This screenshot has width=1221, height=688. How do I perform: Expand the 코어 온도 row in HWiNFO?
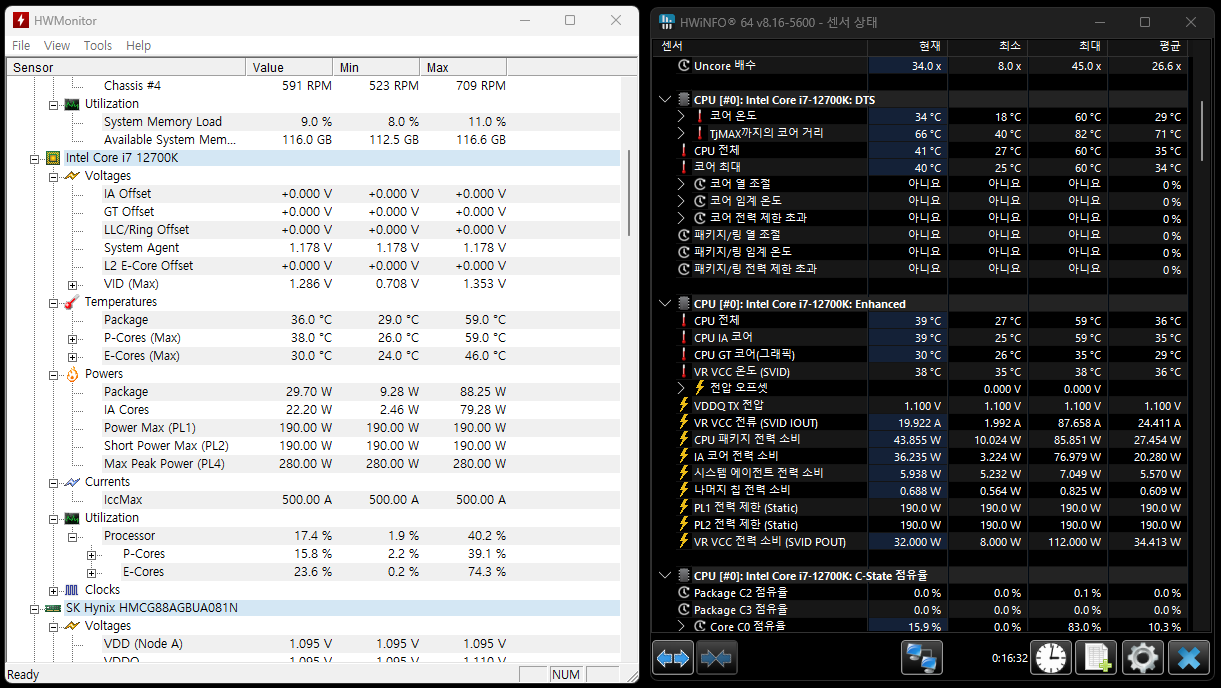(x=681, y=116)
